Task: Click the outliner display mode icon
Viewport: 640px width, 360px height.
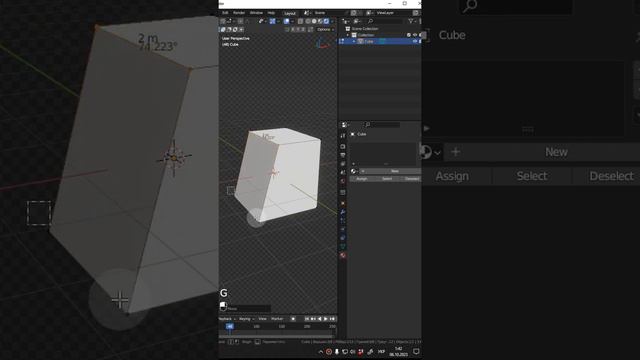Action: [x=357, y=21]
